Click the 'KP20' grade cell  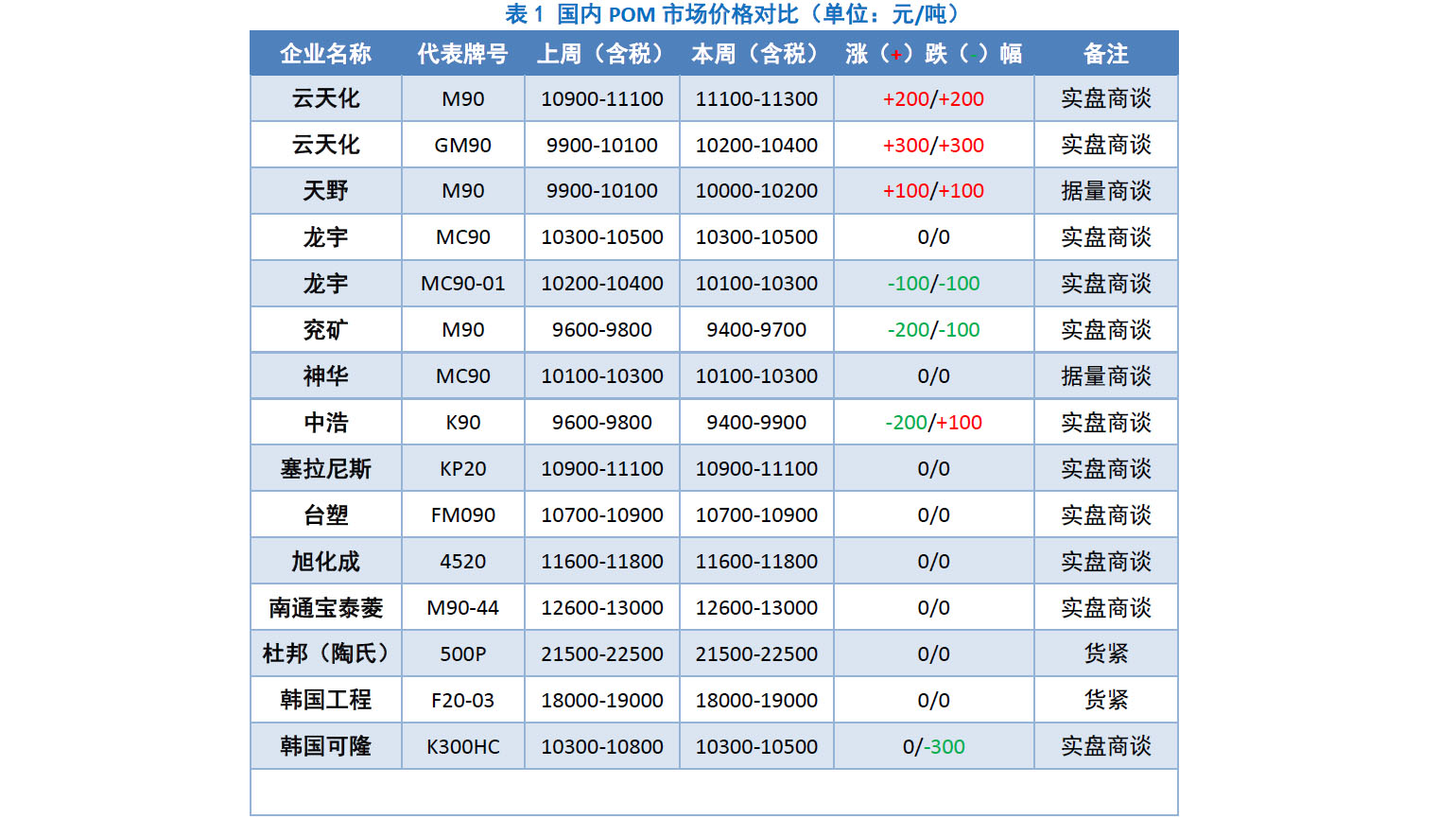[x=463, y=469]
